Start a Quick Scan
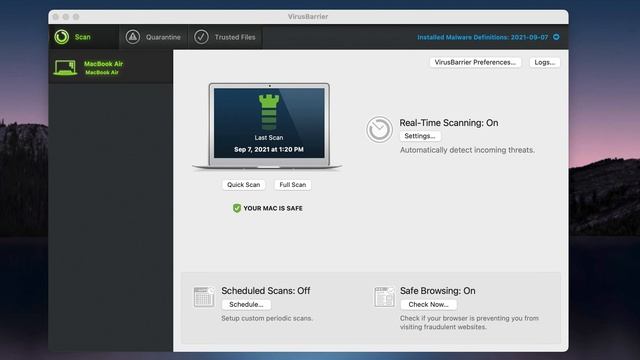The height and width of the screenshot is (360, 640). pos(244,185)
